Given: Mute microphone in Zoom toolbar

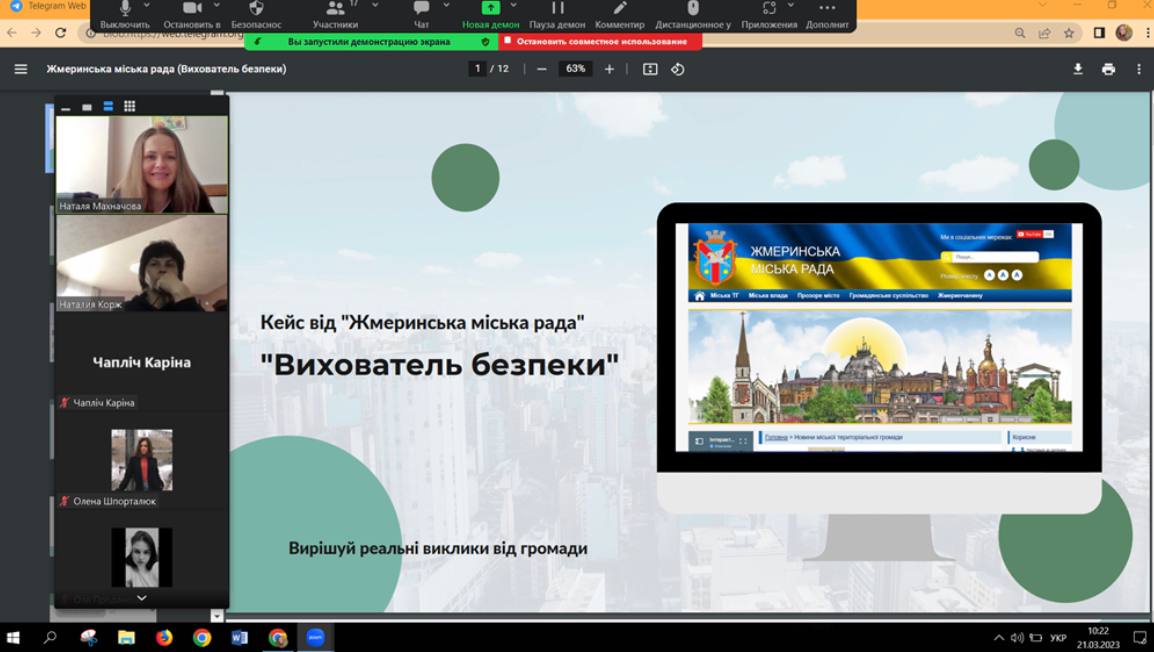Looking at the screenshot, I should [x=125, y=9].
